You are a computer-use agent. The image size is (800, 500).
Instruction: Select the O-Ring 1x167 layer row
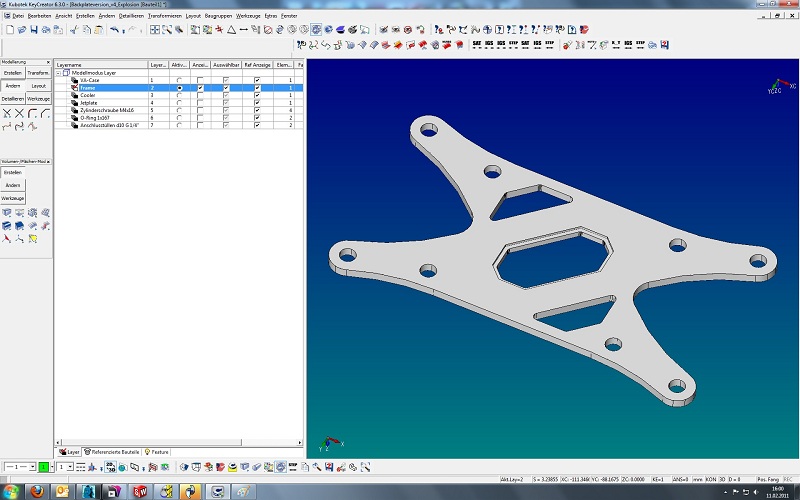coord(179,117)
